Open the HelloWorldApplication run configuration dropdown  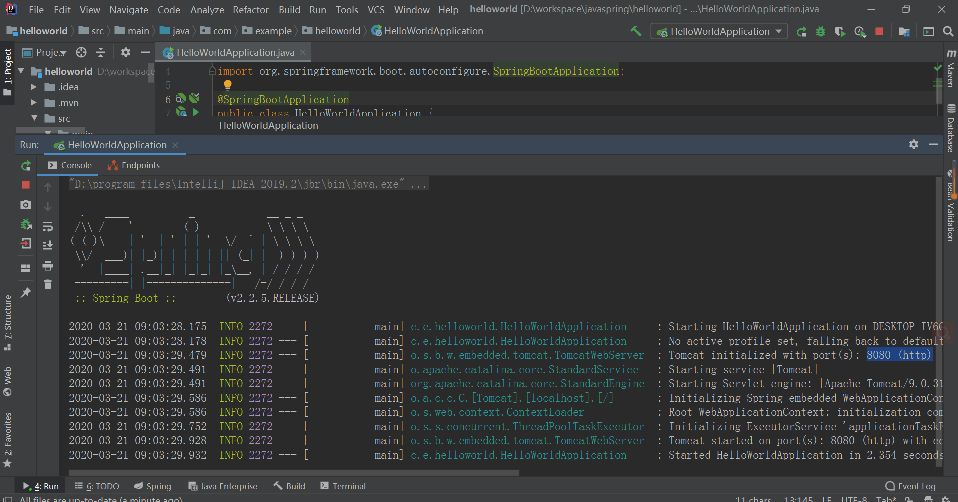718,31
